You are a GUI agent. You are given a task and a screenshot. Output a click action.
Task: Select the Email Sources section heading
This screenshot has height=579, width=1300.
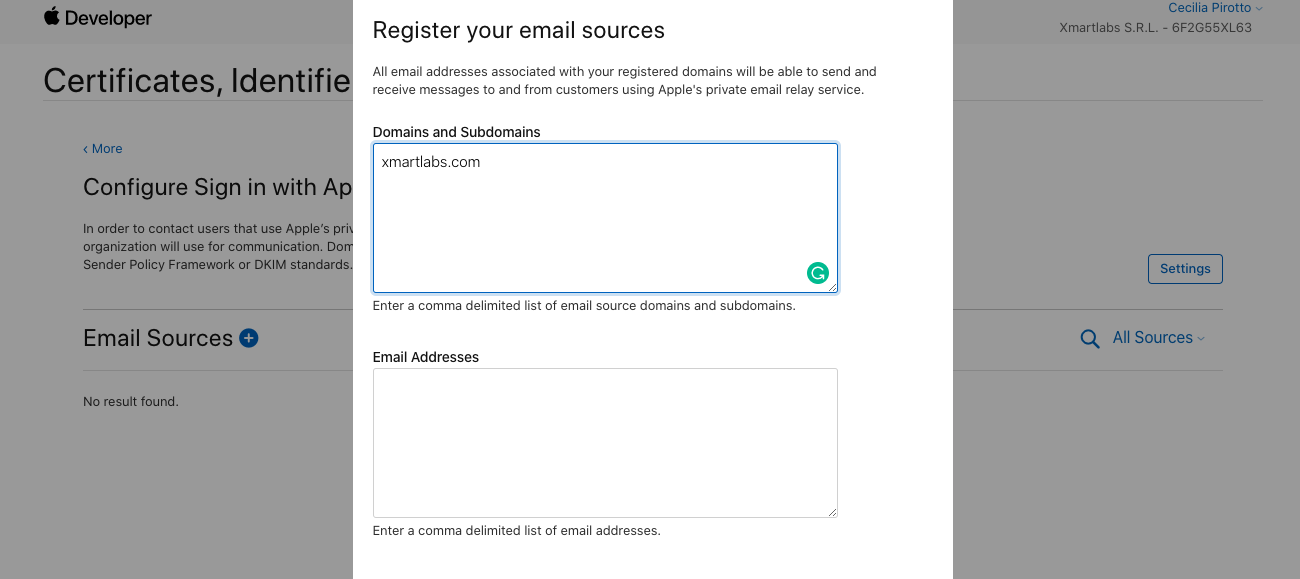pos(158,338)
